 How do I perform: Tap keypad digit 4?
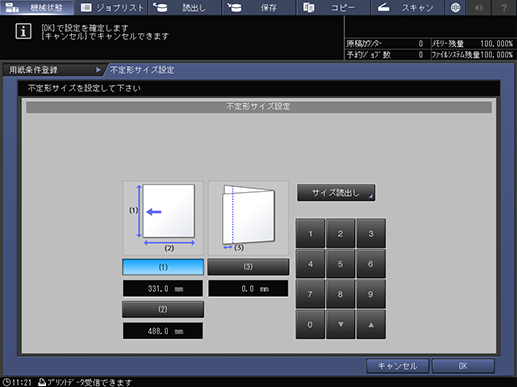310,264
